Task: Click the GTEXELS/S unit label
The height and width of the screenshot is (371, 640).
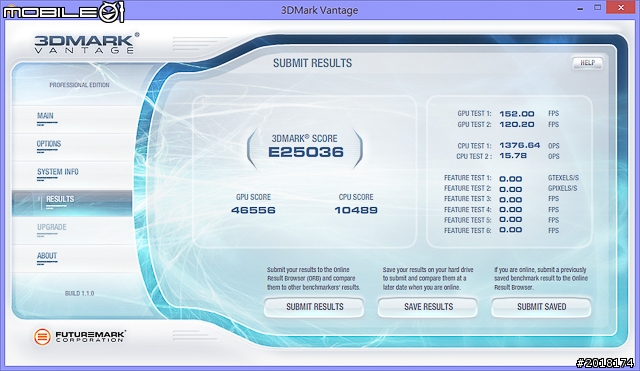Action: 563,178
